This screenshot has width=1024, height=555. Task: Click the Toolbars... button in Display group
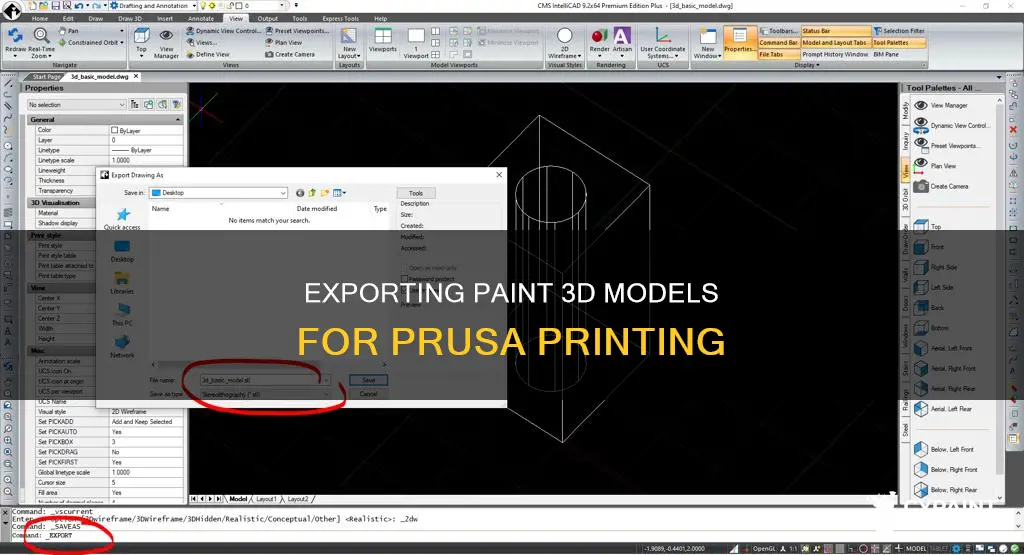point(778,31)
